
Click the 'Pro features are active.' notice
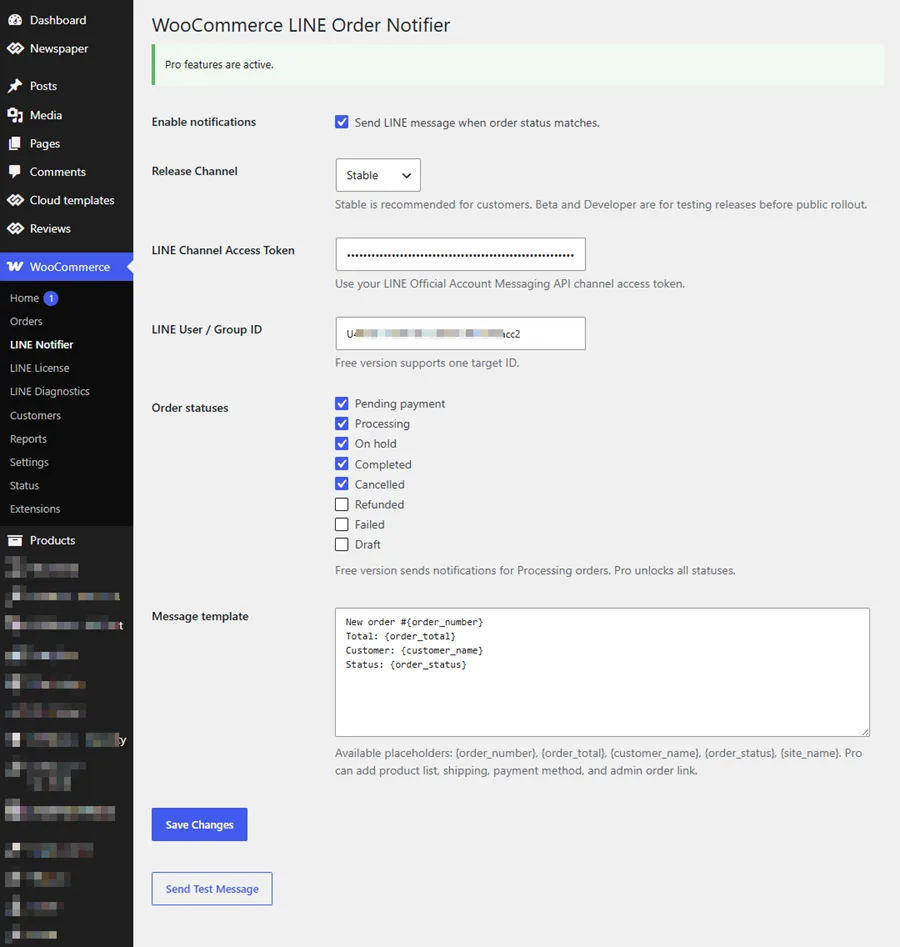coord(518,65)
